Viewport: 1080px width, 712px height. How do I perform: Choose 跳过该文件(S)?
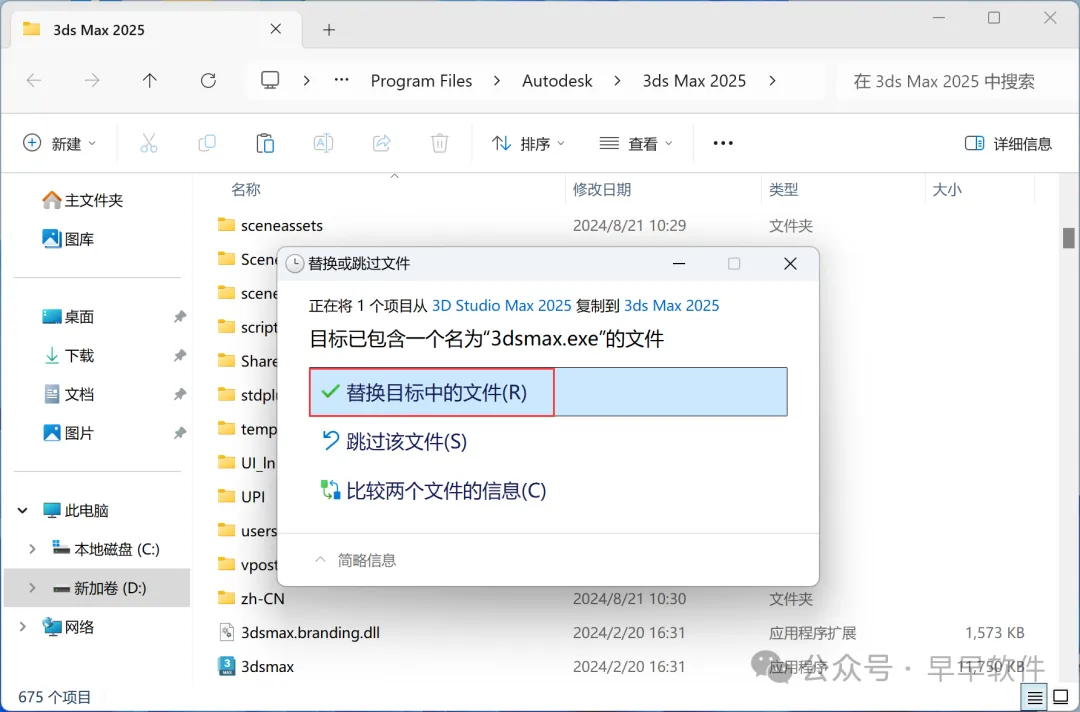pos(395,441)
